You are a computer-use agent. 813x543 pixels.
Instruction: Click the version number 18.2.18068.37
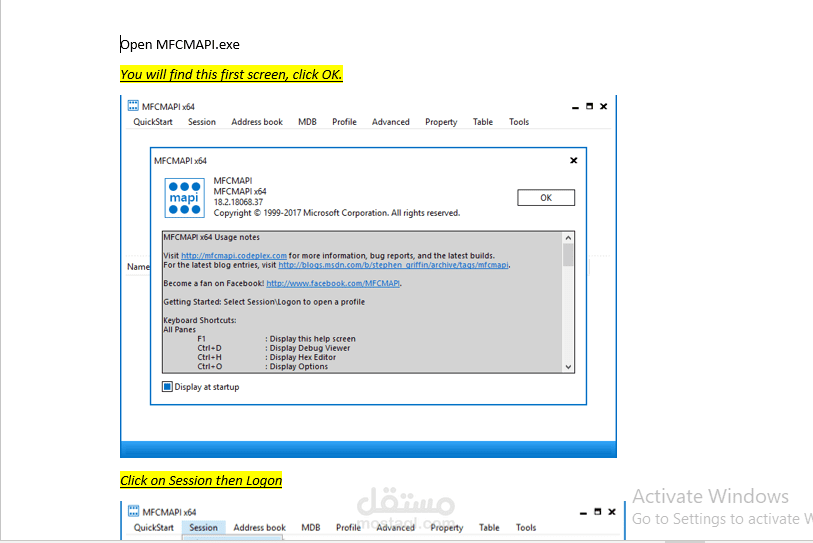pos(238,202)
